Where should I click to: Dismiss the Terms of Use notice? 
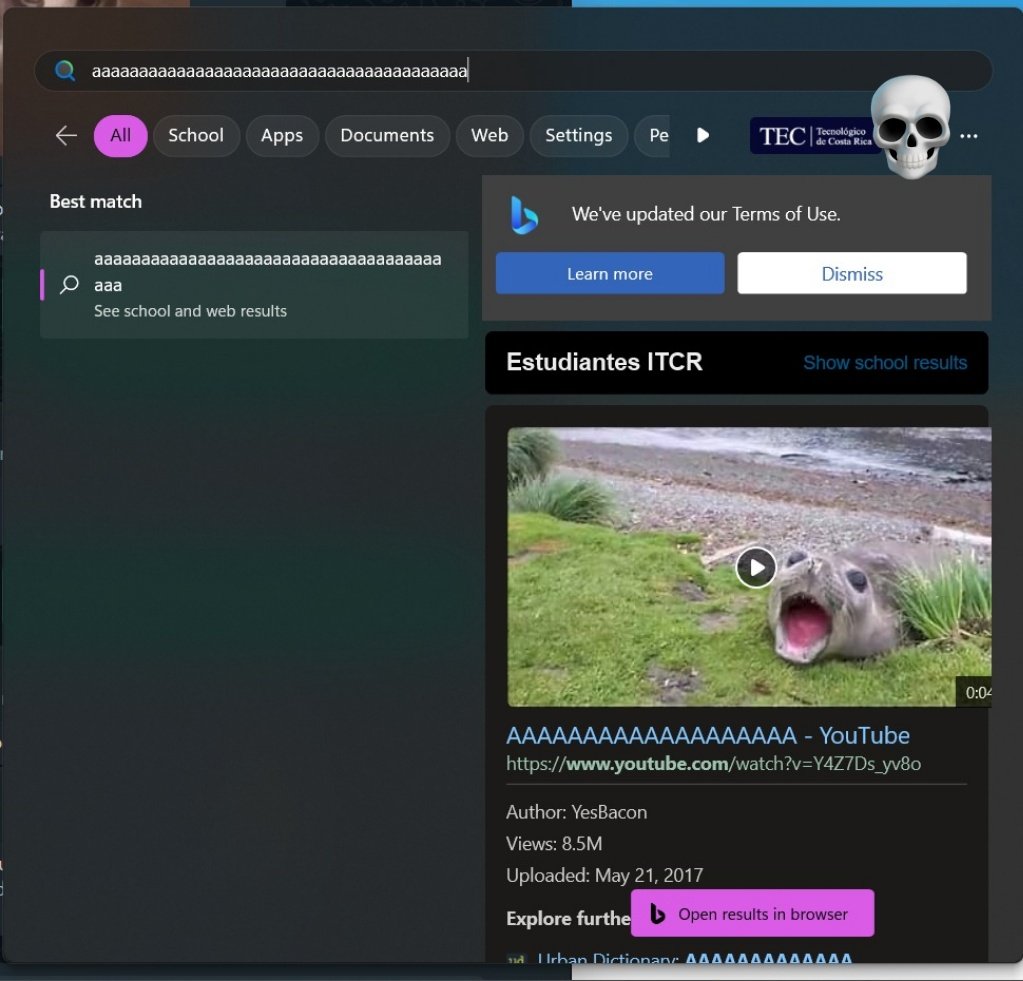tap(851, 273)
